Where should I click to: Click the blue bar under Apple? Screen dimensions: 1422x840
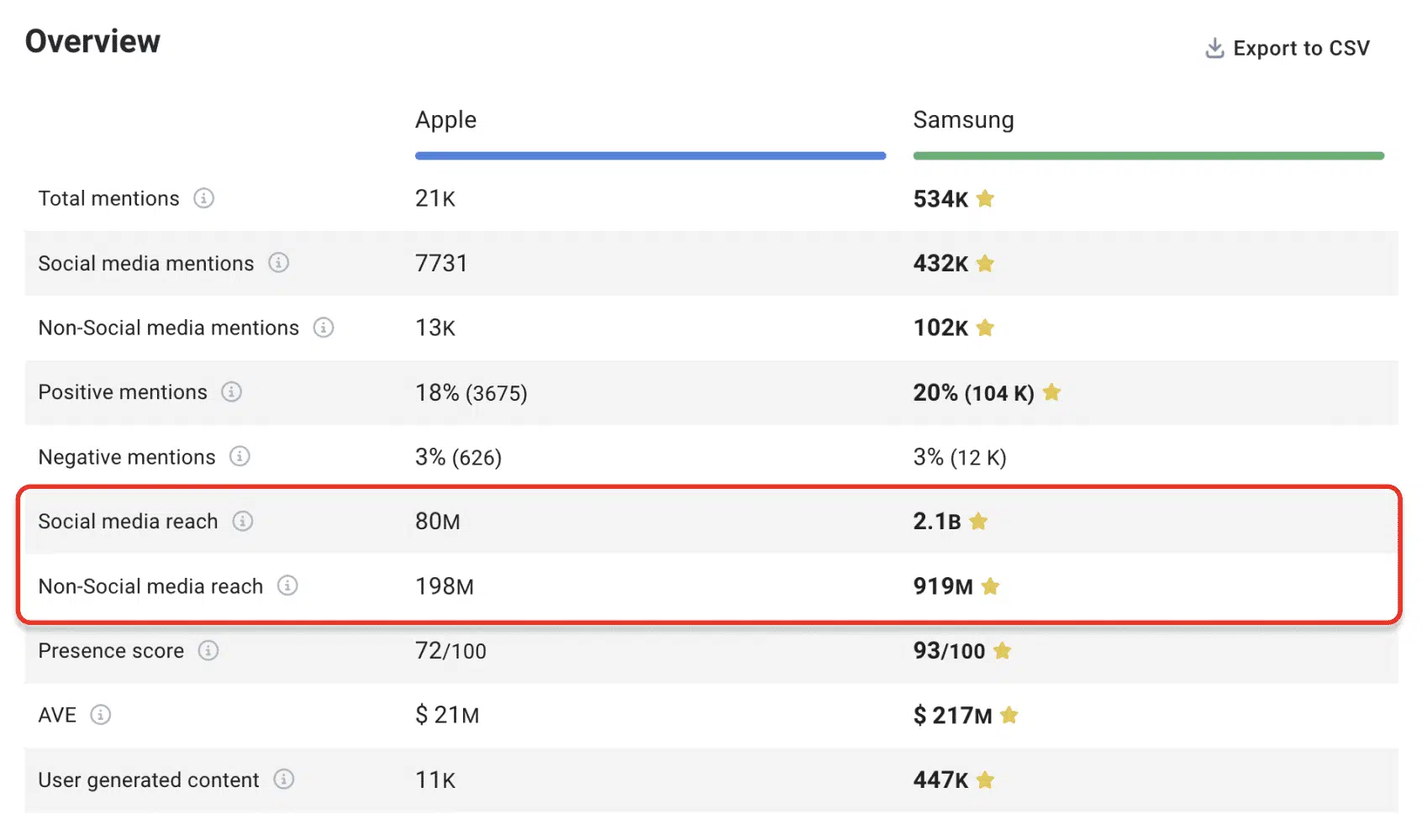[x=650, y=155]
